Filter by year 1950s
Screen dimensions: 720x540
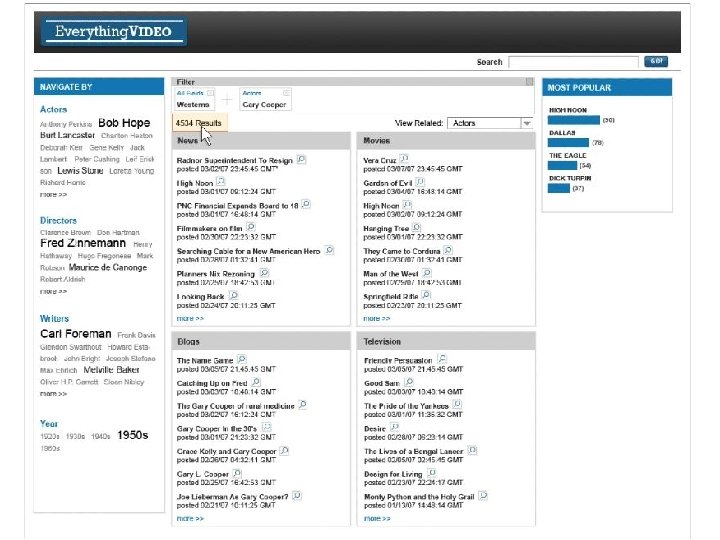click(x=133, y=435)
